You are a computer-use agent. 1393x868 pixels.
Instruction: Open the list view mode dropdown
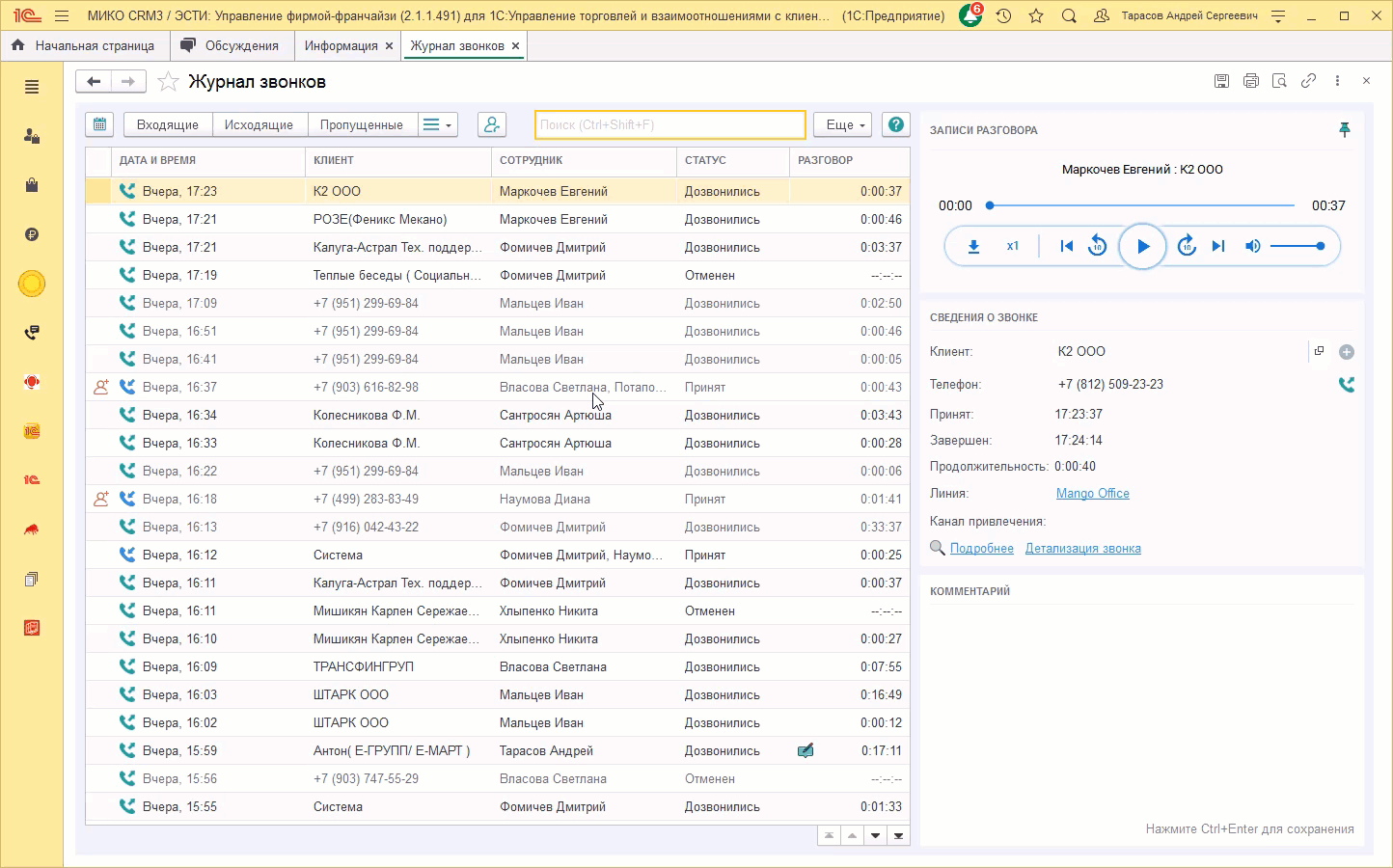(x=437, y=124)
